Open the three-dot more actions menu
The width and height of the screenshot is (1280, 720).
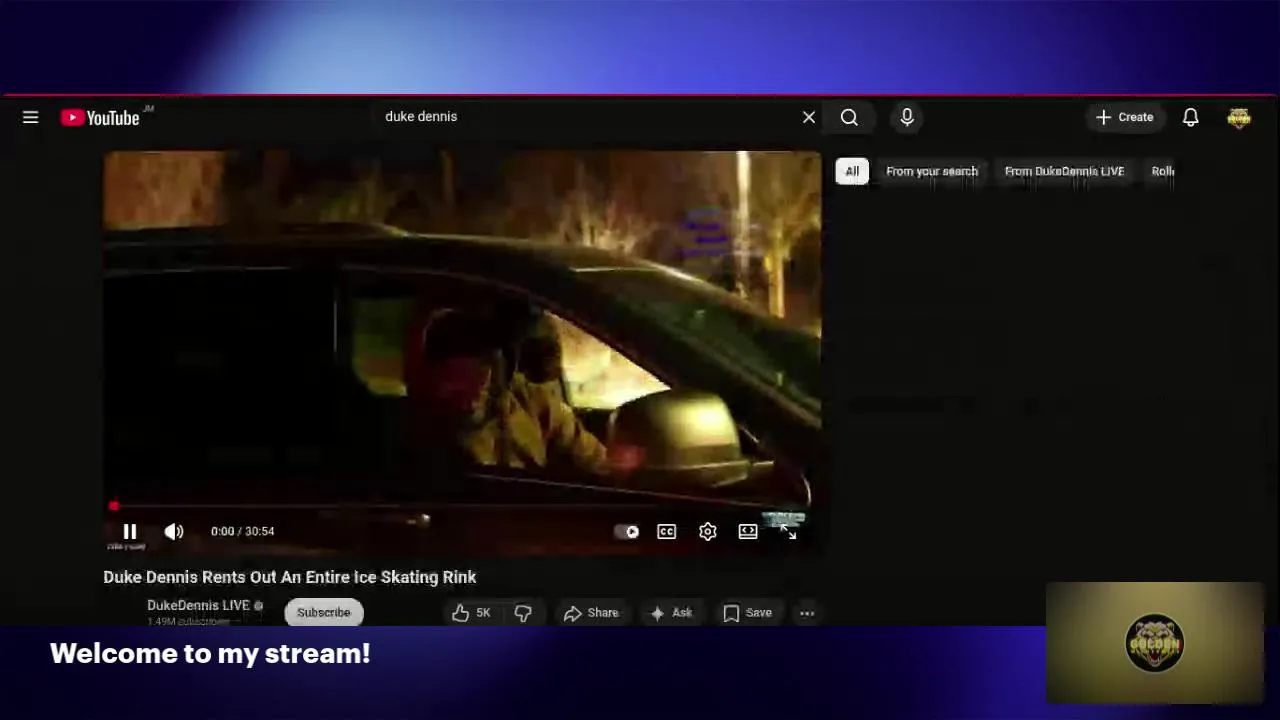pos(807,613)
